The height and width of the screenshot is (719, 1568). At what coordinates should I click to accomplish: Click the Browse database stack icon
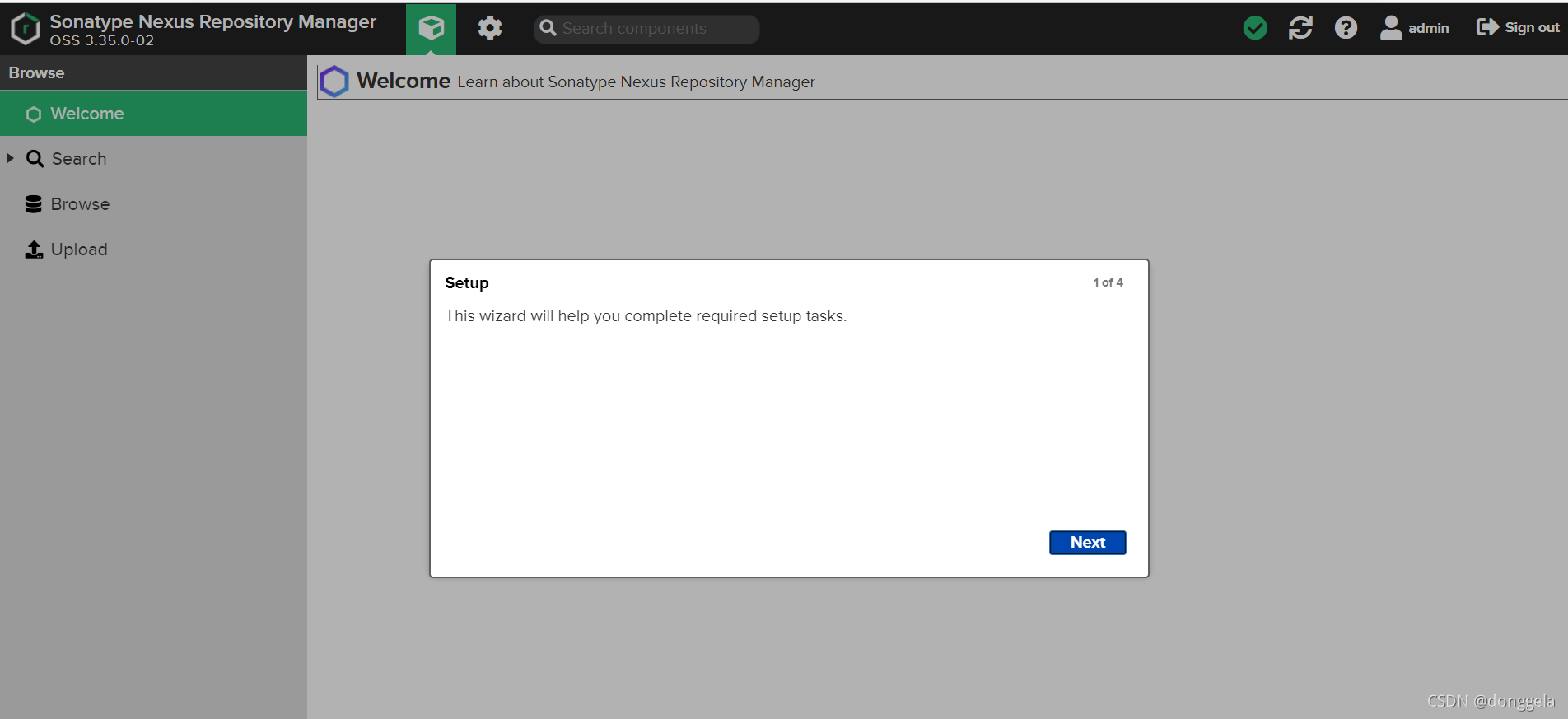pos(34,204)
